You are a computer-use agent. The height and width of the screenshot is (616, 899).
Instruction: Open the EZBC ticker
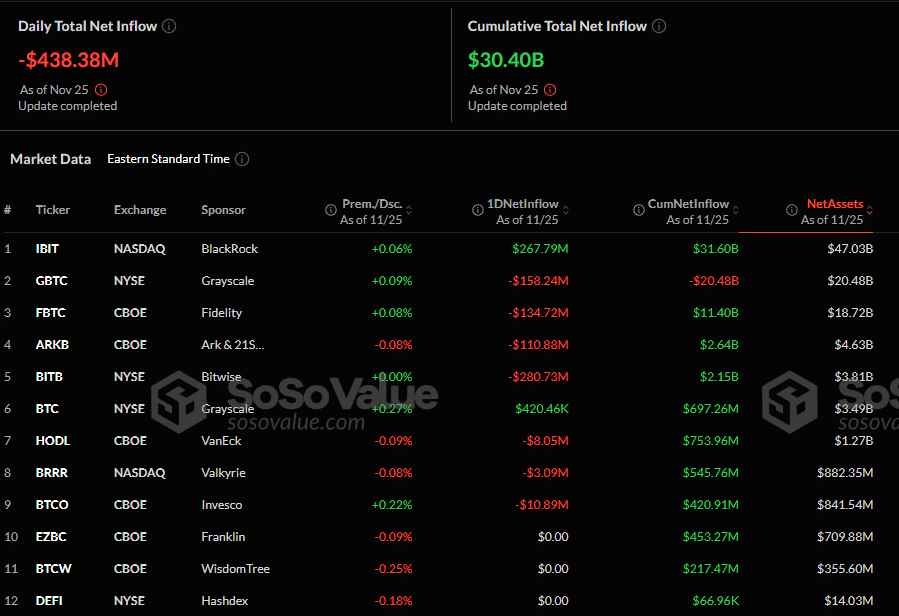click(51, 537)
